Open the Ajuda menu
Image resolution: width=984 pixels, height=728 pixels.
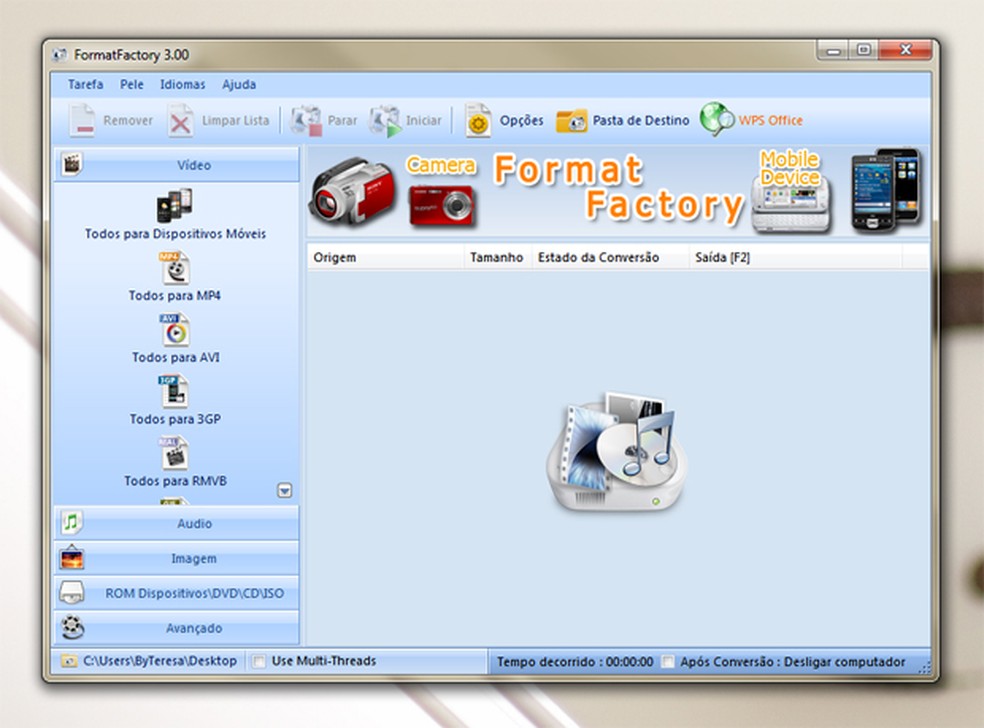tap(239, 84)
